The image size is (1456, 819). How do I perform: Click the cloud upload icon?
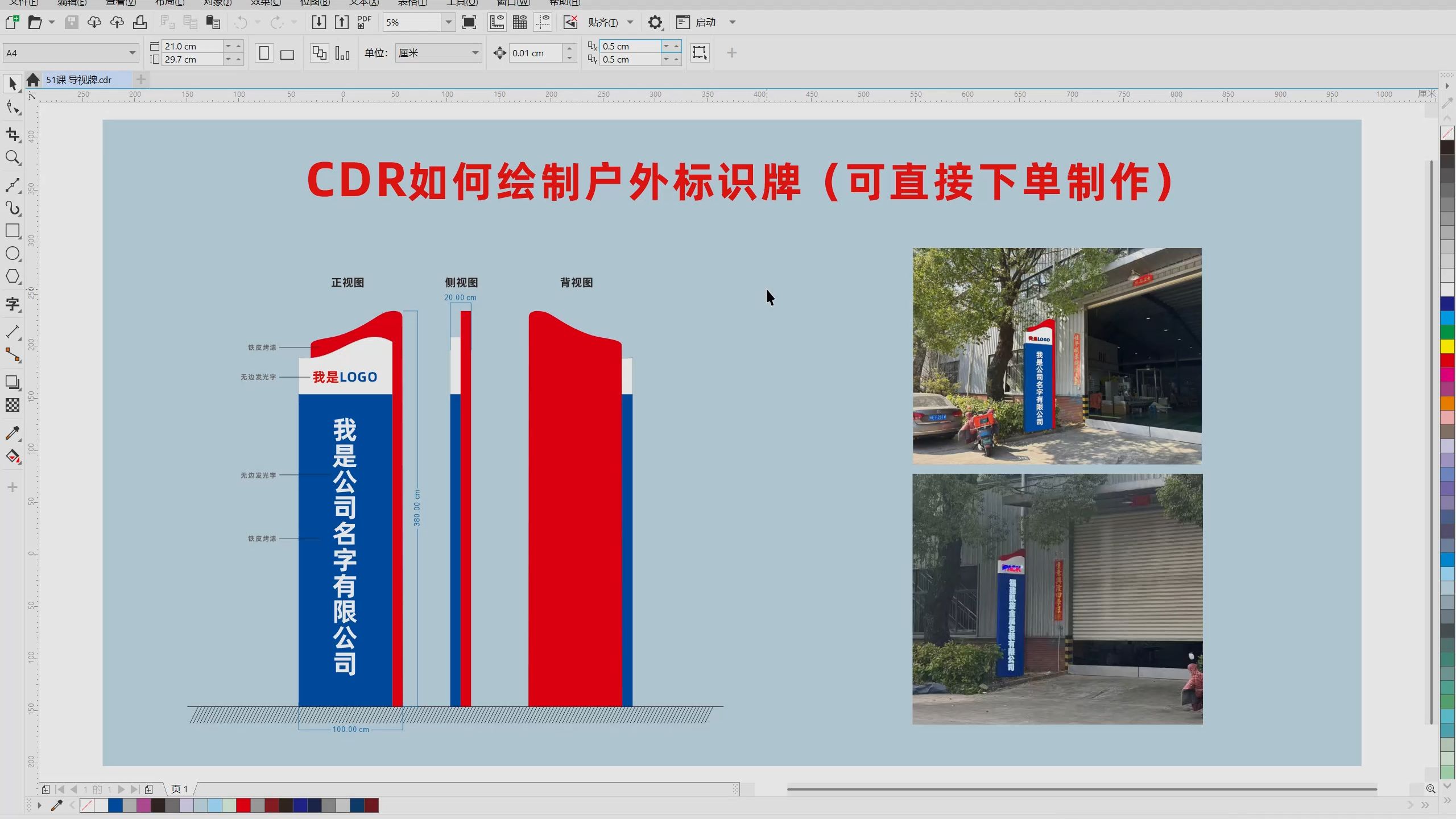(117, 22)
